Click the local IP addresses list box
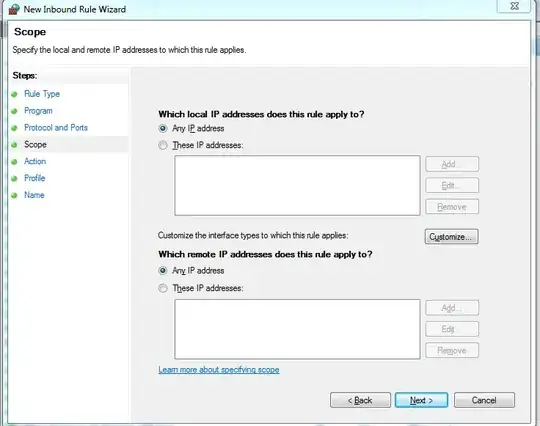This screenshot has width=540, height=426. click(x=297, y=185)
